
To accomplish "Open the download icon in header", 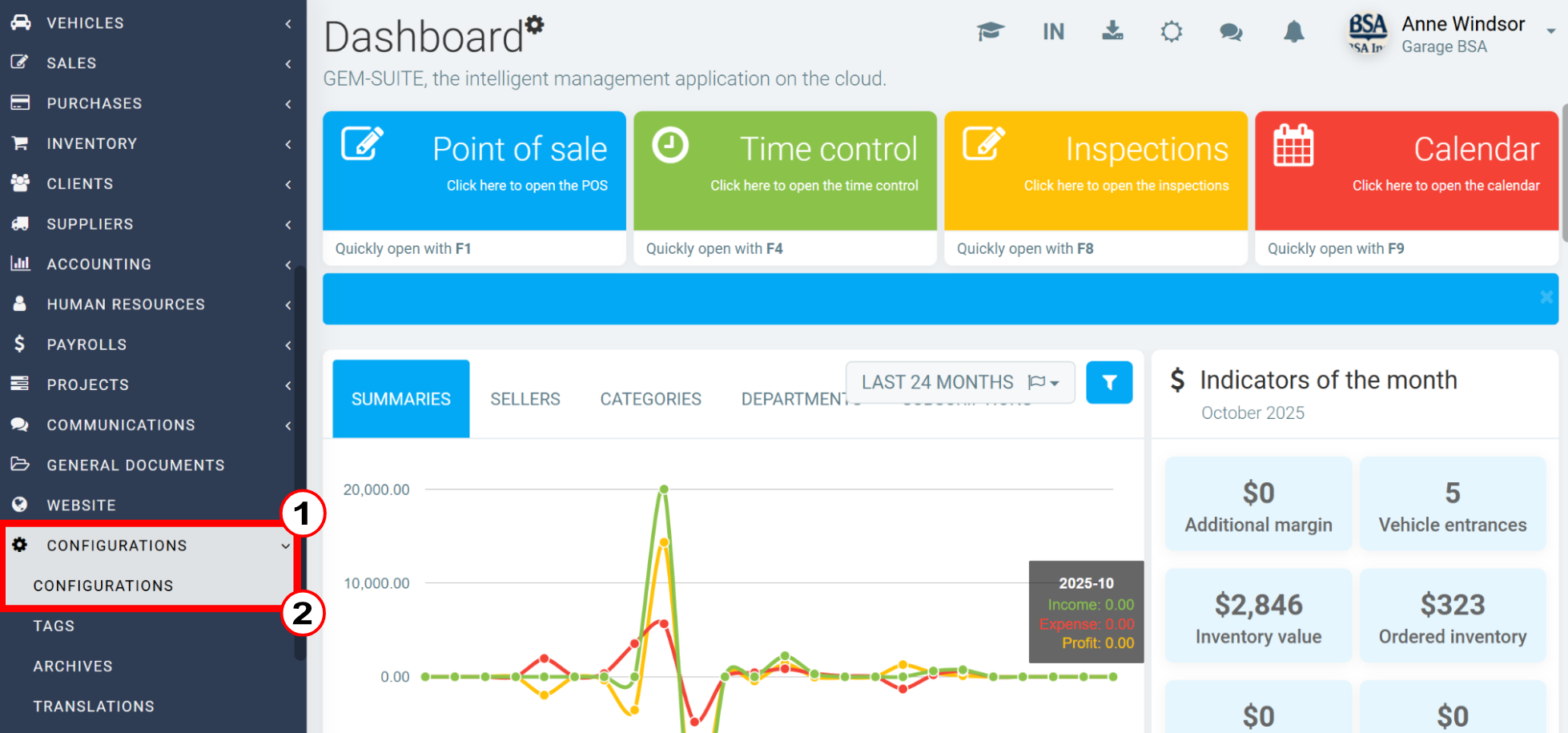I will (1112, 31).
